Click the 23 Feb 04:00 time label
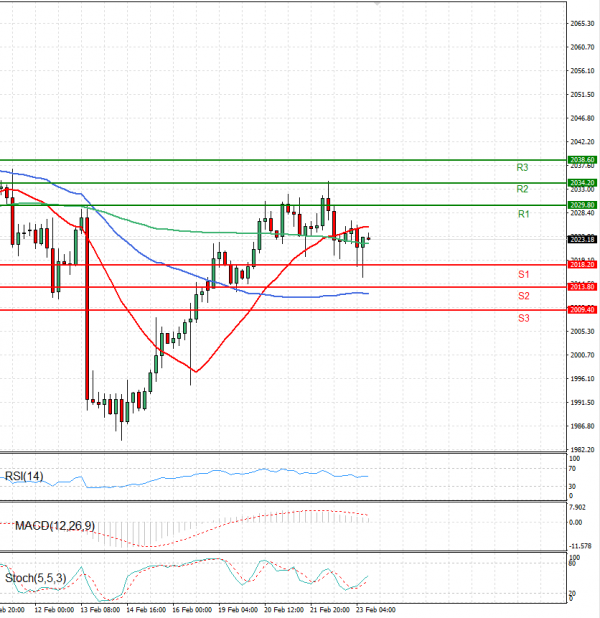Viewport: 600px width, 618px height. click(376, 610)
